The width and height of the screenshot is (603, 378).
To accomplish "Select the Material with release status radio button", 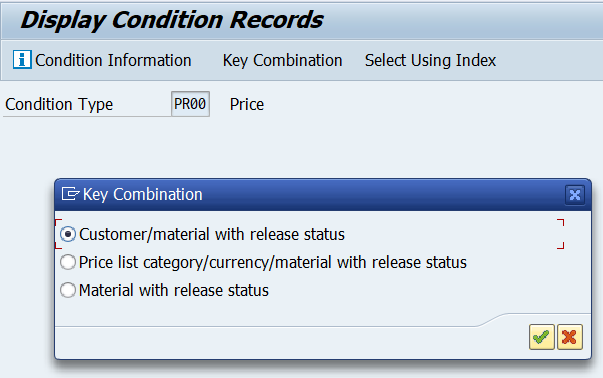I will click(68, 290).
